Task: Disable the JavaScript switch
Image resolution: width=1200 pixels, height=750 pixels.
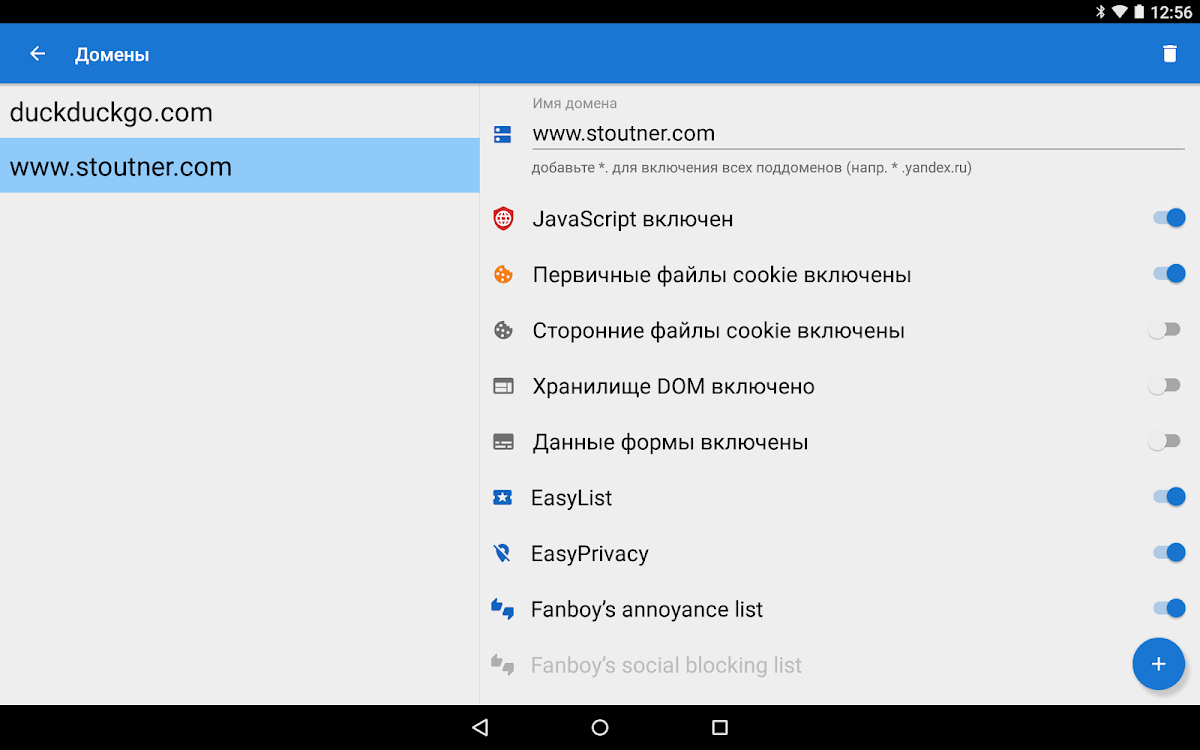Action: pos(1167,218)
